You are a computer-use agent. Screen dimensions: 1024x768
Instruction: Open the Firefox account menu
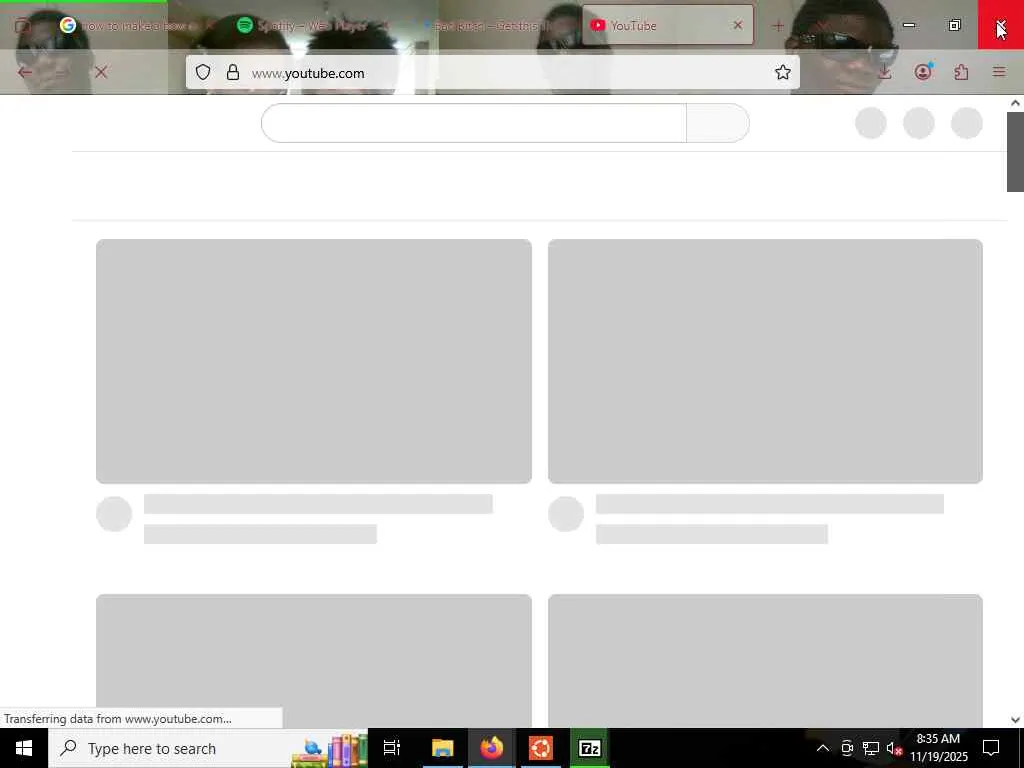923,72
